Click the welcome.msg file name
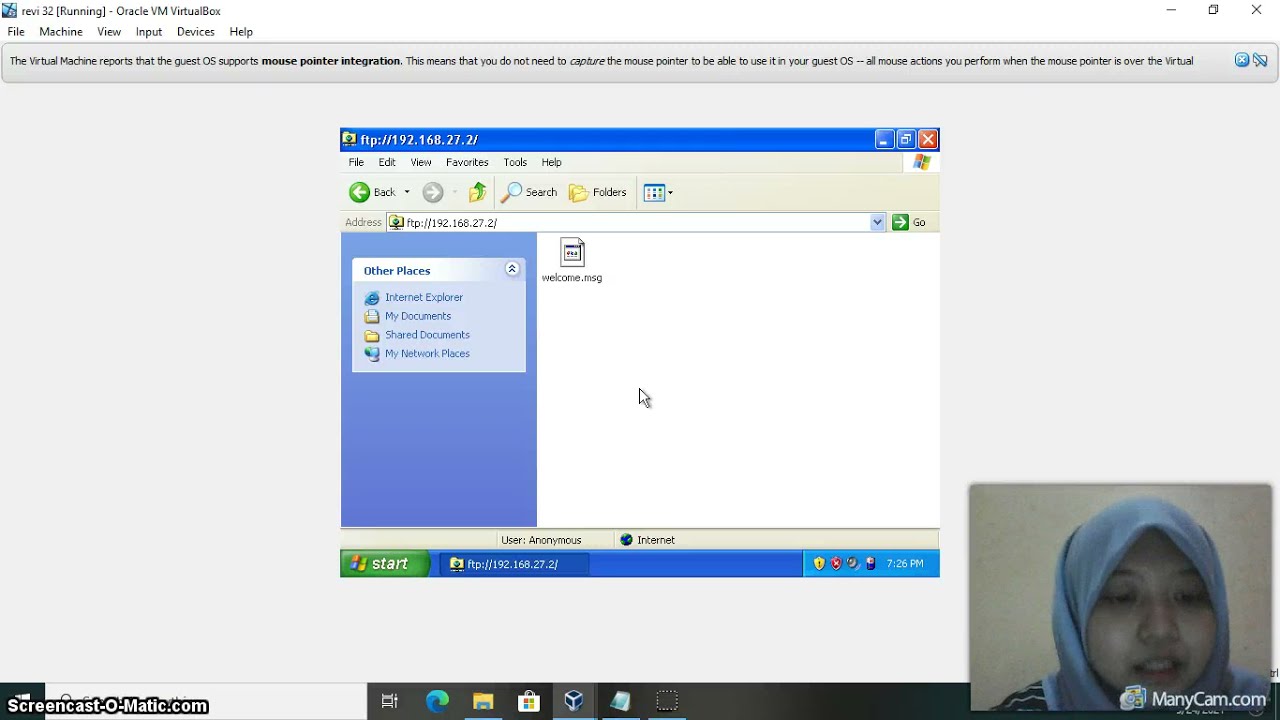The width and height of the screenshot is (1280, 720). (x=572, y=278)
